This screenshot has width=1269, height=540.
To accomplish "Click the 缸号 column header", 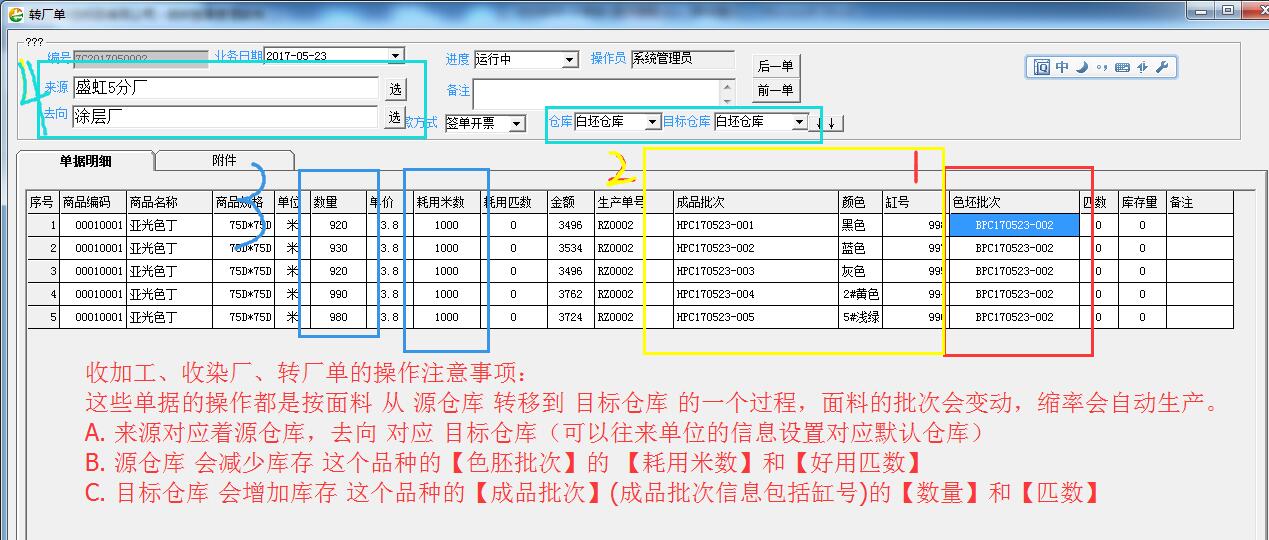I will 914,202.
